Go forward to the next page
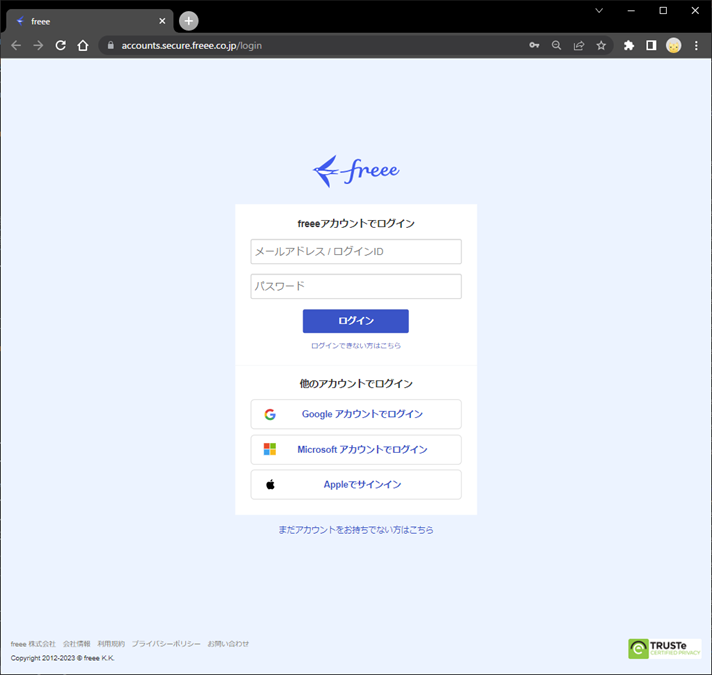712x675 pixels. (38, 45)
